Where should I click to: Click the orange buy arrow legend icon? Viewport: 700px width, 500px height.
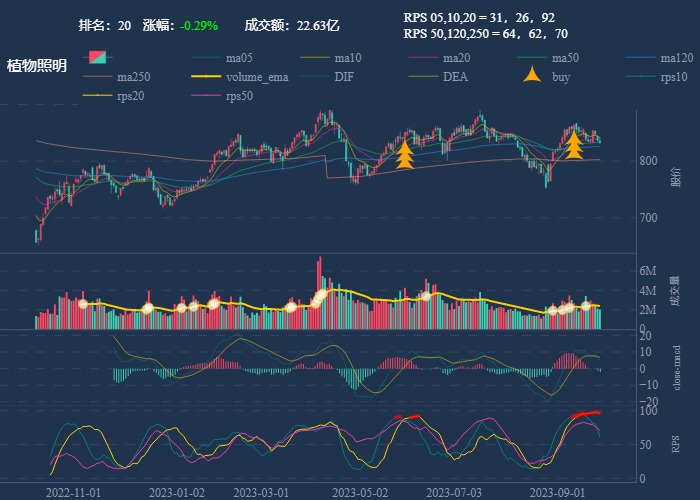(532, 76)
